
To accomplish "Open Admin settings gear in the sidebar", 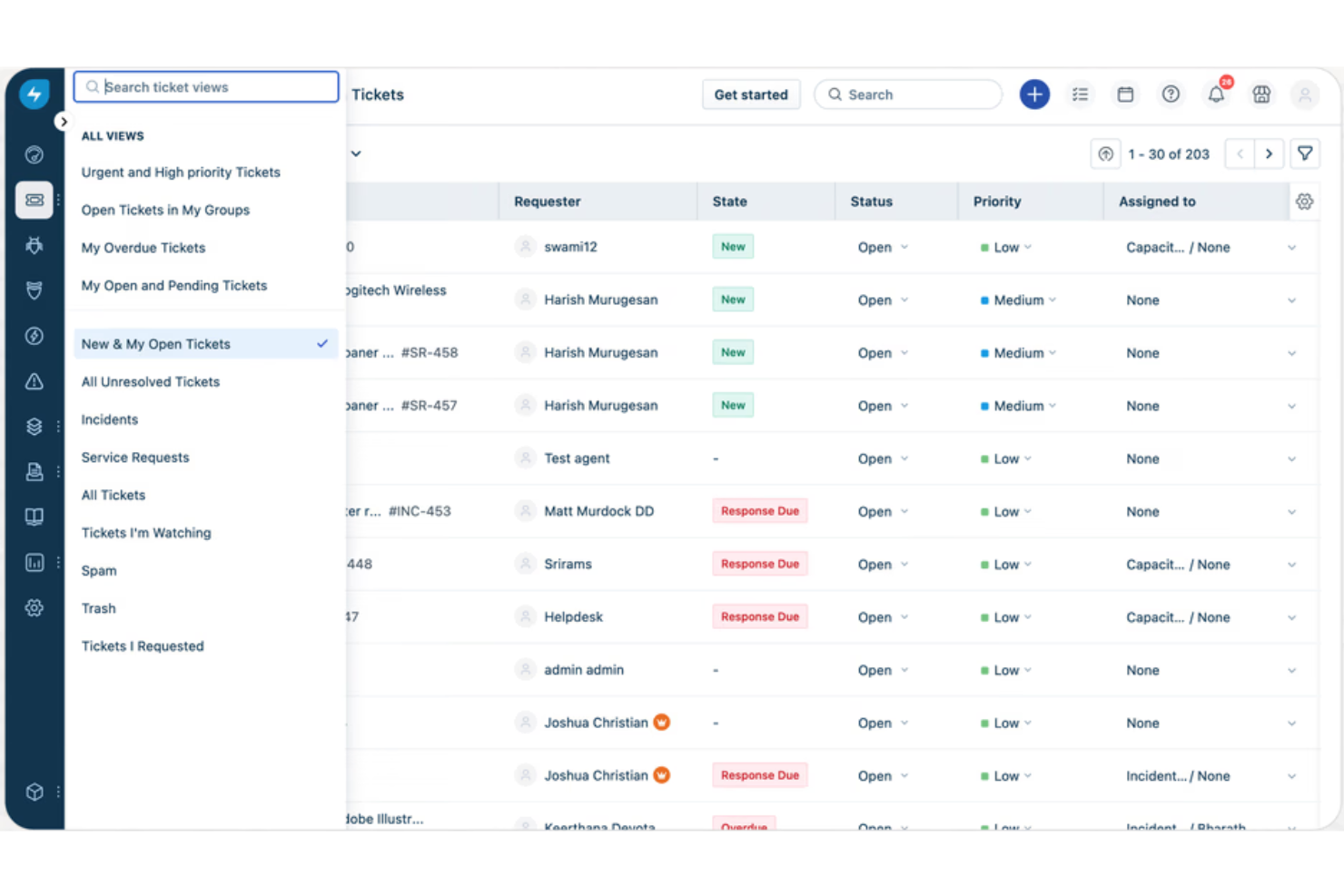I will coord(35,608).
